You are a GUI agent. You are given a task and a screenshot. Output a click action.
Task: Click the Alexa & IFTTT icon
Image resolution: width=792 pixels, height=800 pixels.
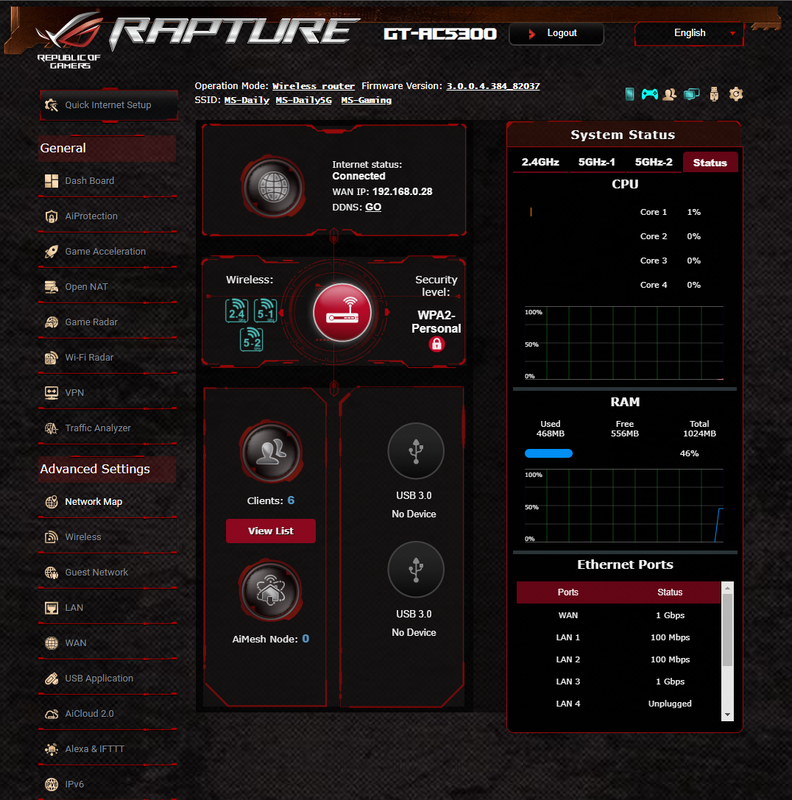52,749
